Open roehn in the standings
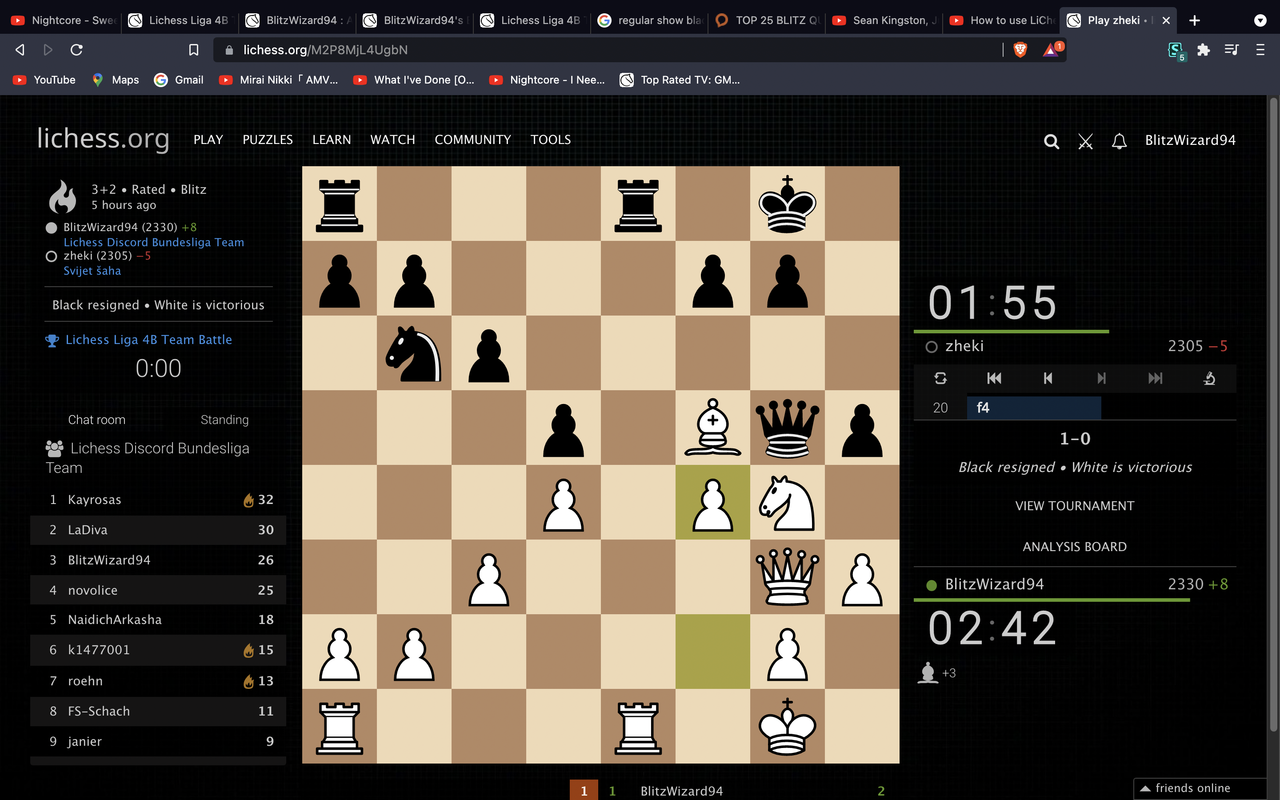This screenshot has width=1280, height=800. [86, 681]
